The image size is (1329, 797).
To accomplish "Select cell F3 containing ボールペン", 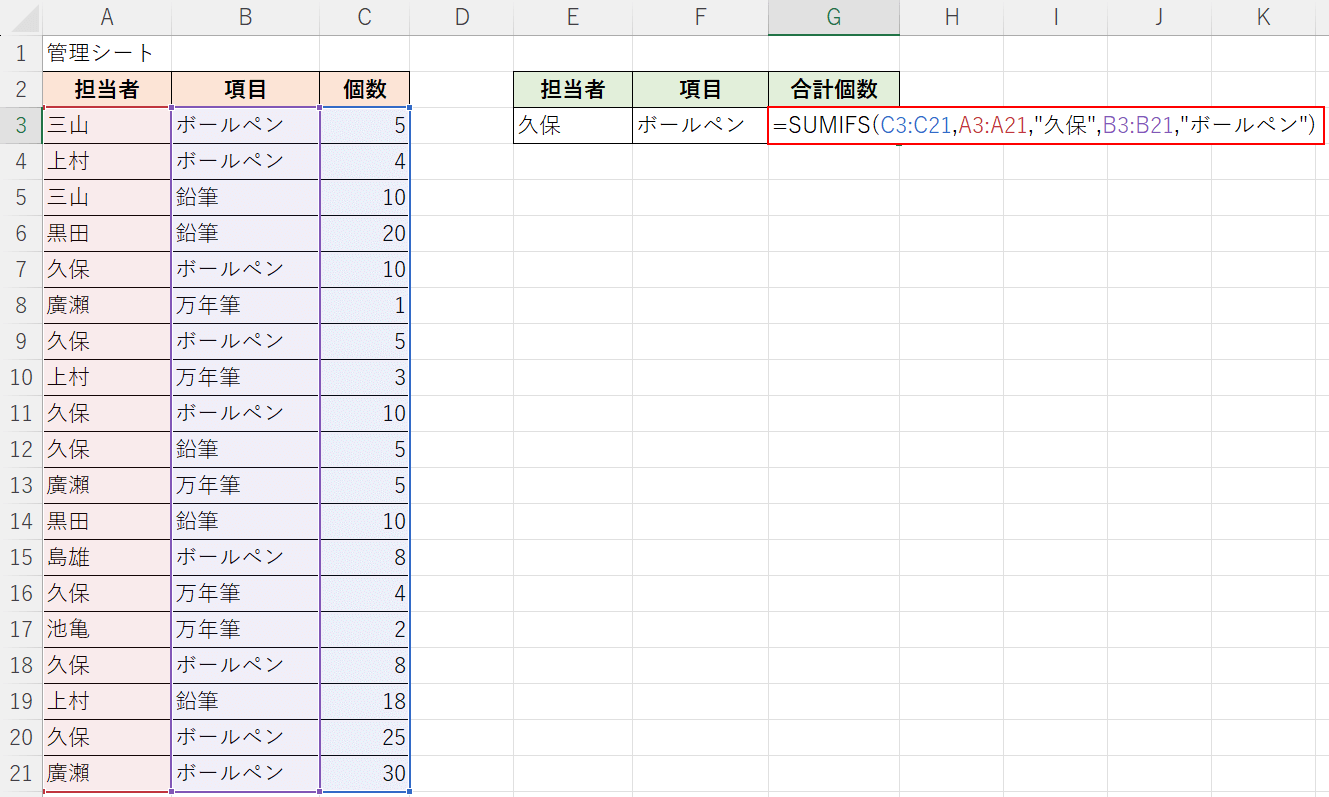I will pos(700,125).
